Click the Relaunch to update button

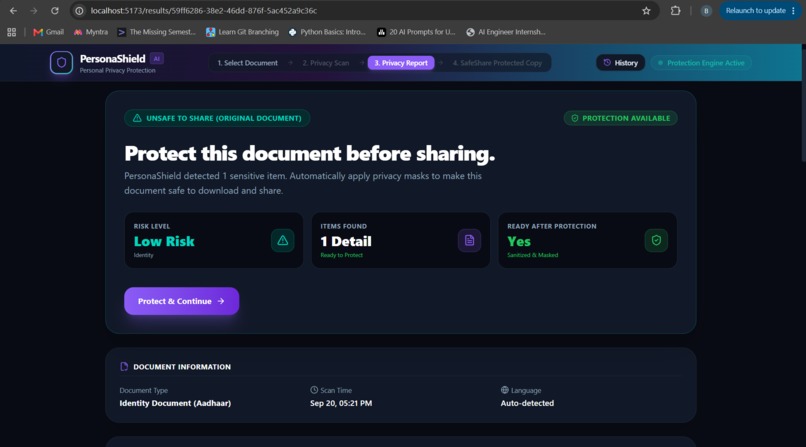pyautogui.click(x=756, y=11)
